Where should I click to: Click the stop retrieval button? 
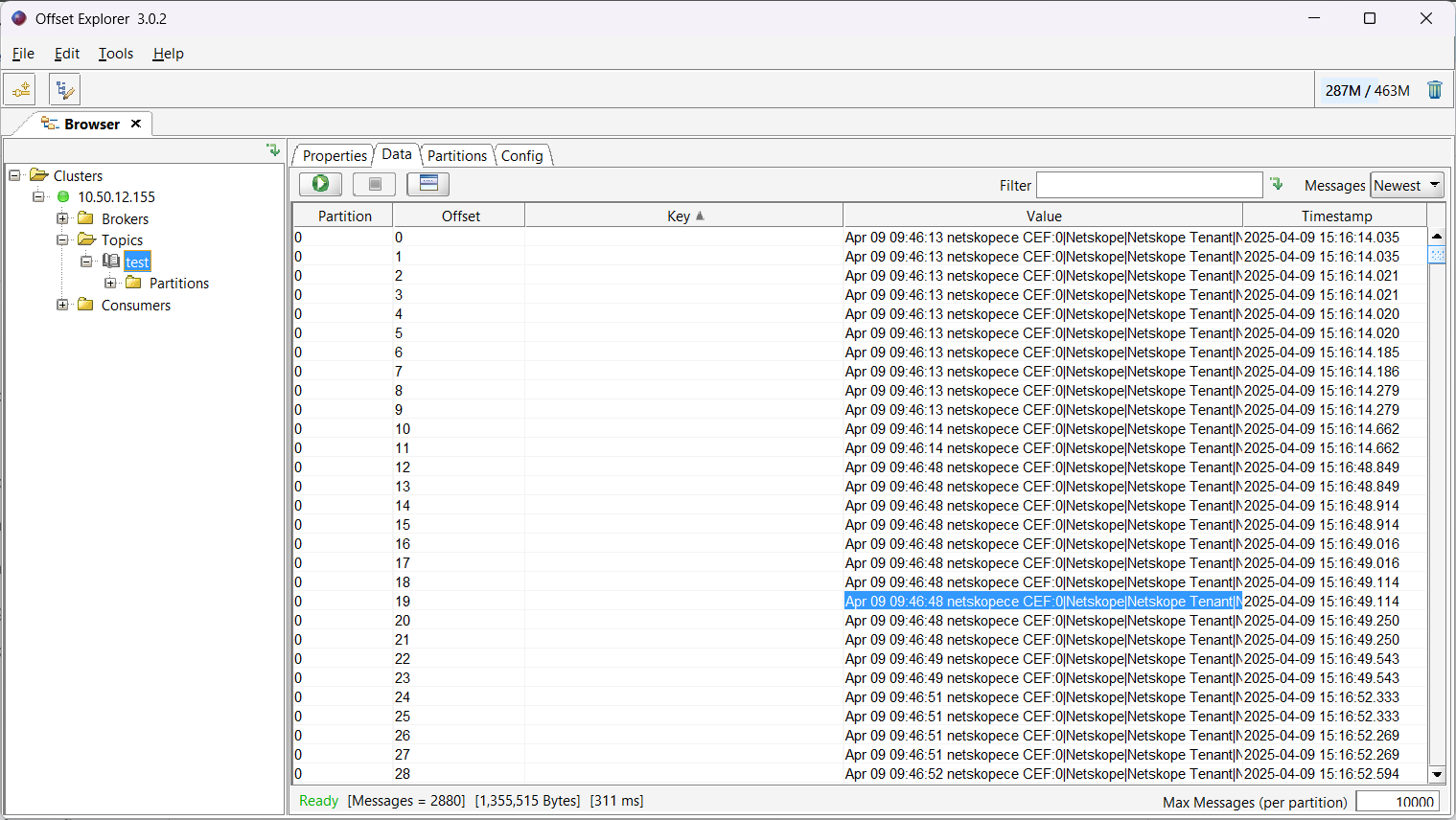coord(375,184)
